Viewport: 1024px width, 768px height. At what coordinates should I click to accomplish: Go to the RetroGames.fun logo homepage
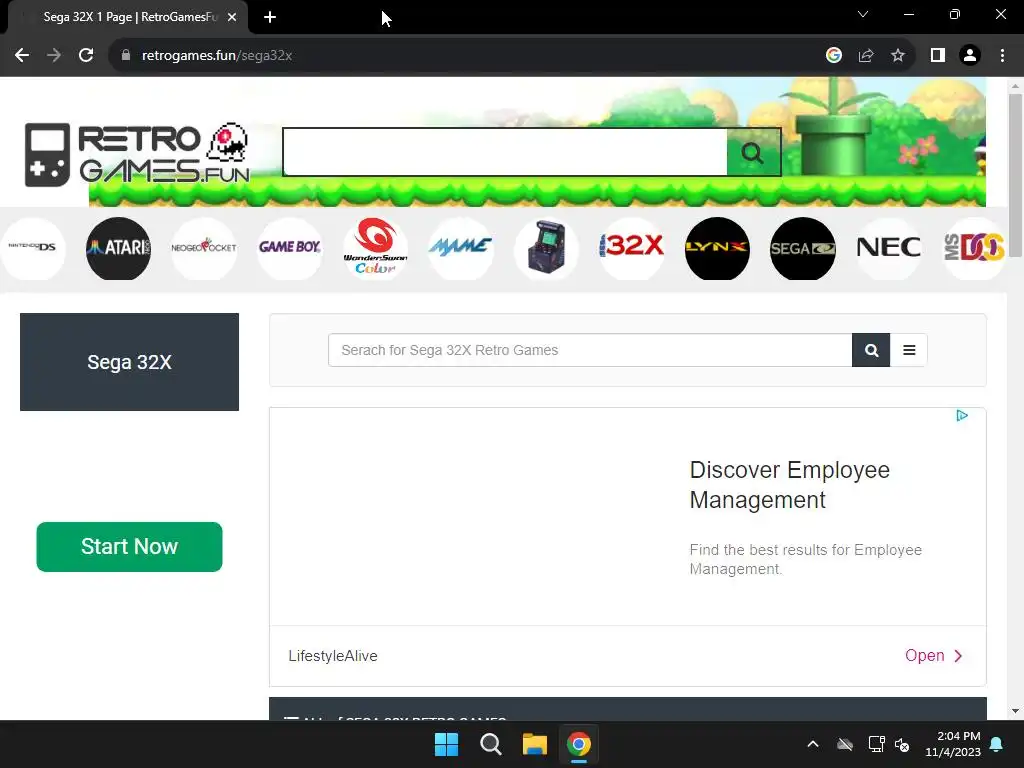click(x=137, y=155)
